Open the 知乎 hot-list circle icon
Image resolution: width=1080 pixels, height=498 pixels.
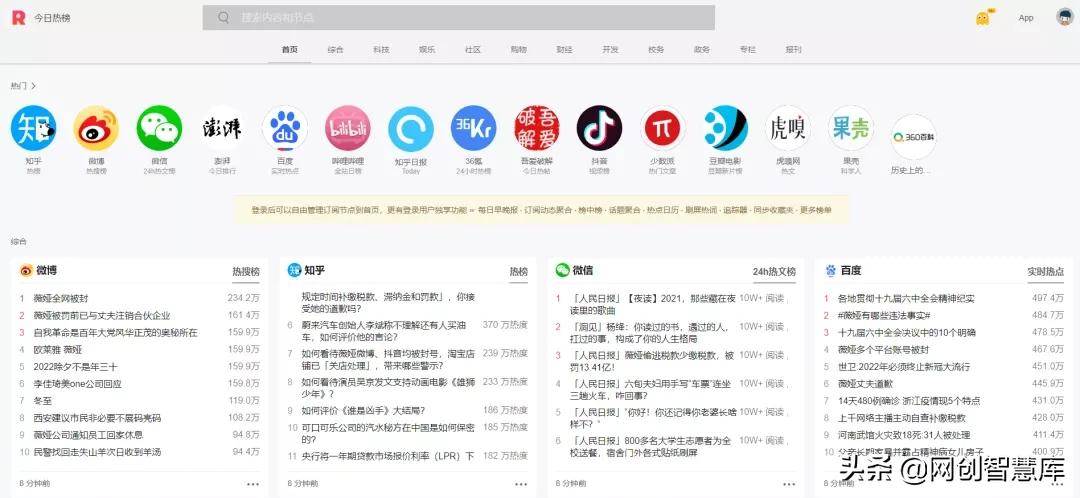[33, 128]
